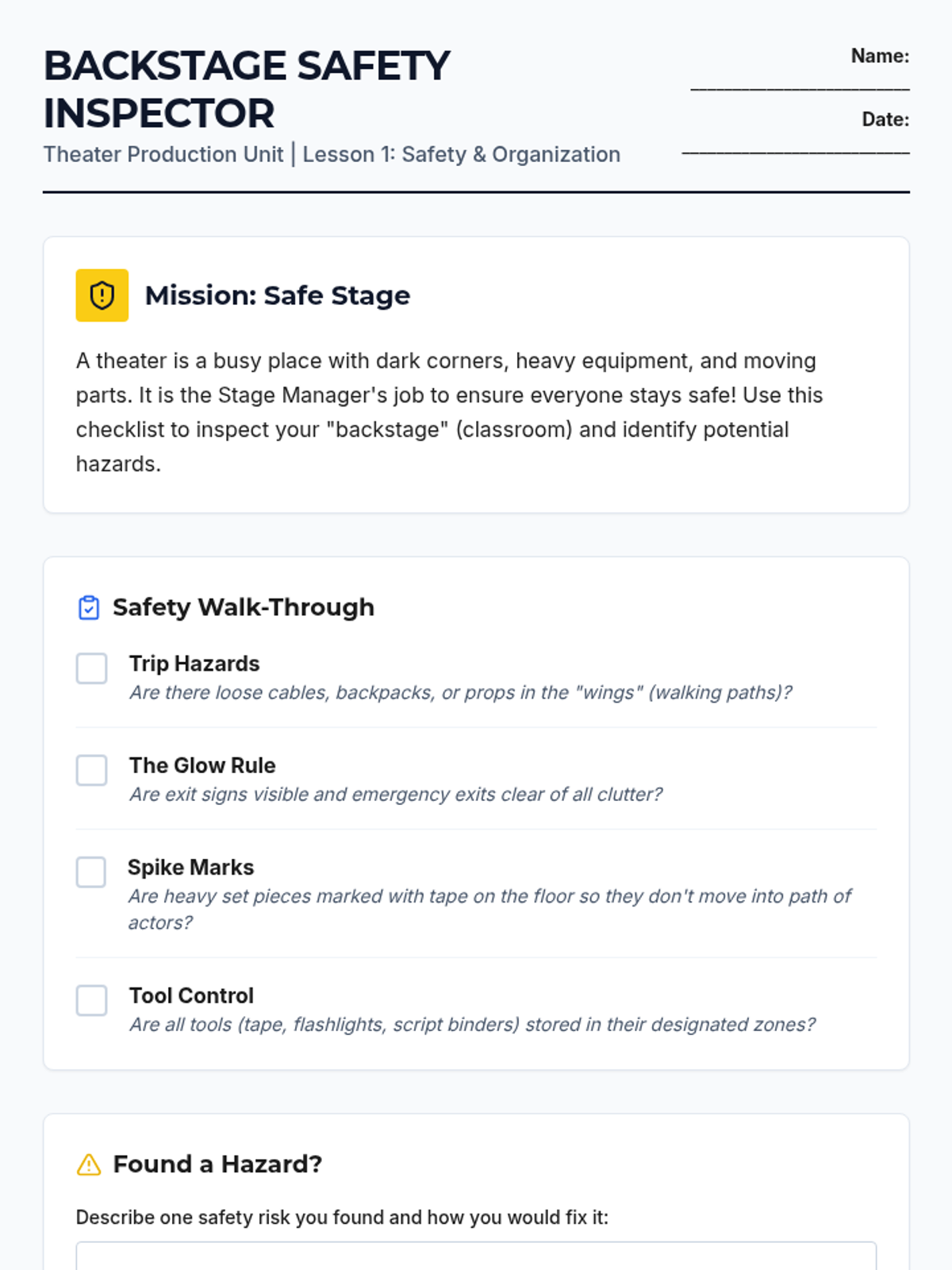
Task: Click the Trip Hazards label
Action: point(194,664)
